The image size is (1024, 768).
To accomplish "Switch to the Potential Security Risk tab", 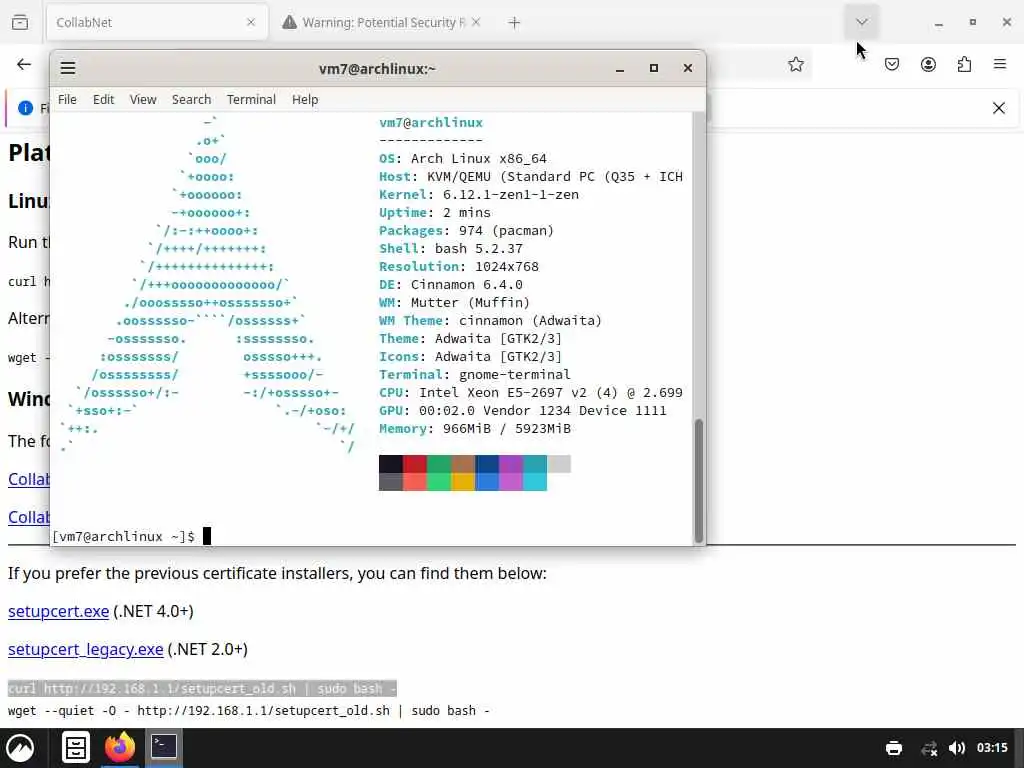I will click(382, 22).
